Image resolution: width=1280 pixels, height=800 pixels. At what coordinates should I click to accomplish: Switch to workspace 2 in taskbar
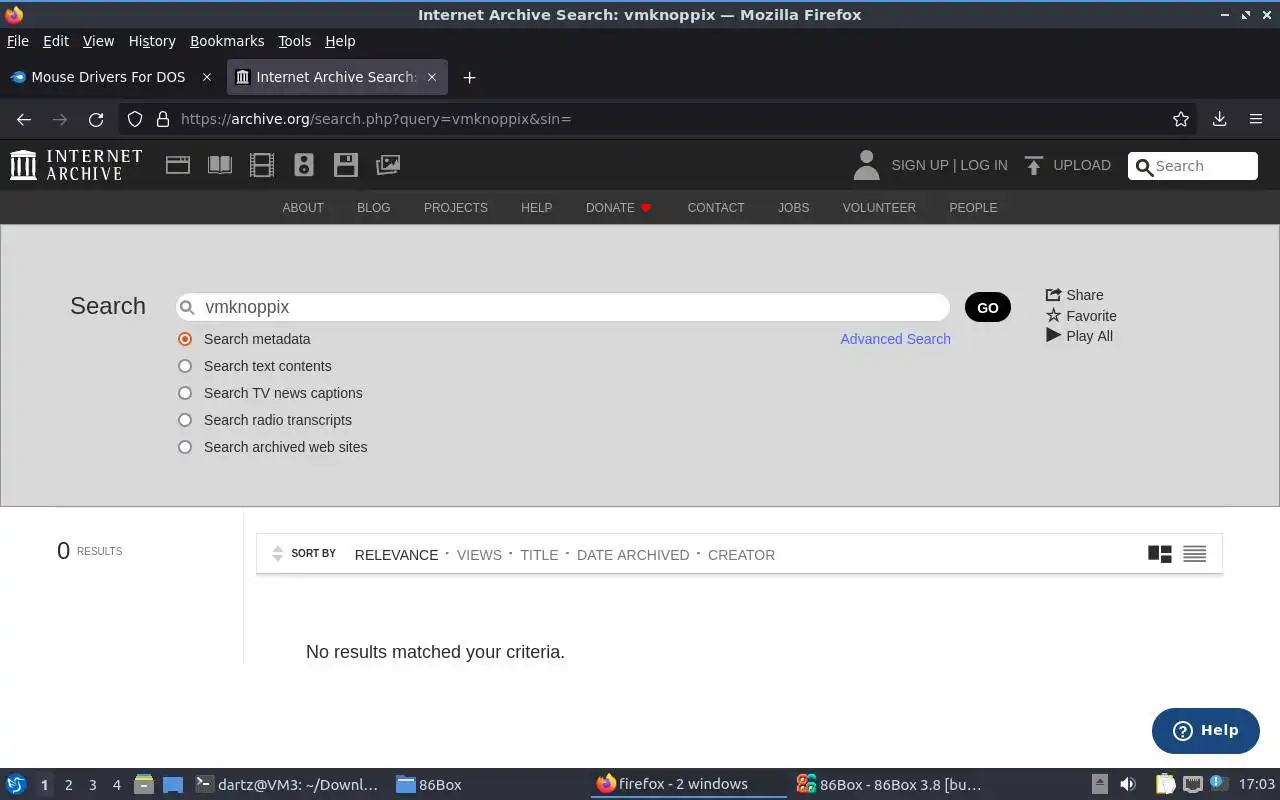68,784
